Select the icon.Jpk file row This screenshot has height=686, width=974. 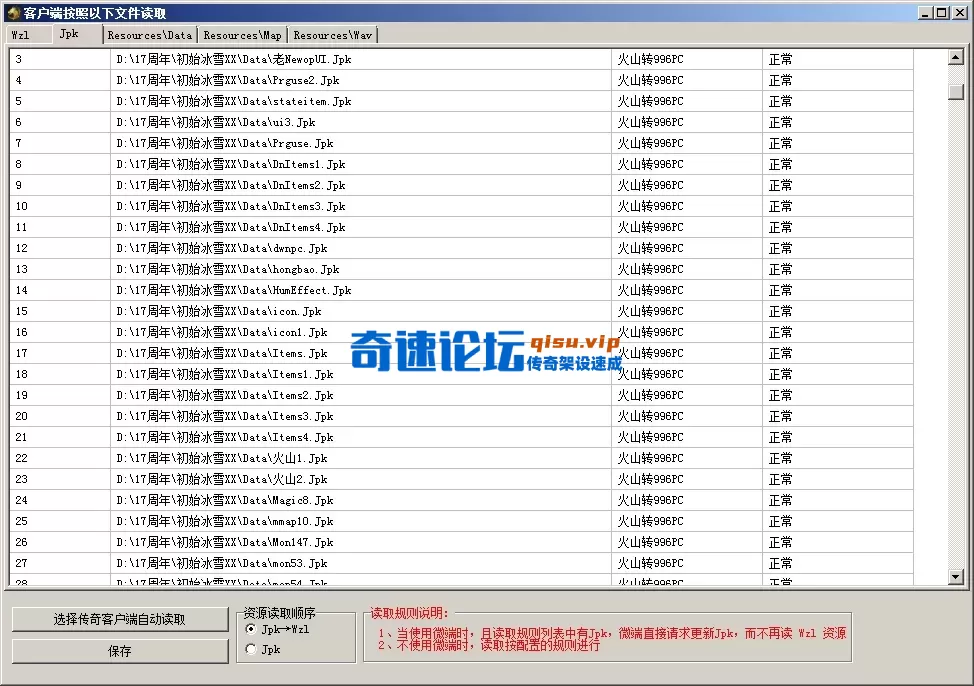coord(300,311)
